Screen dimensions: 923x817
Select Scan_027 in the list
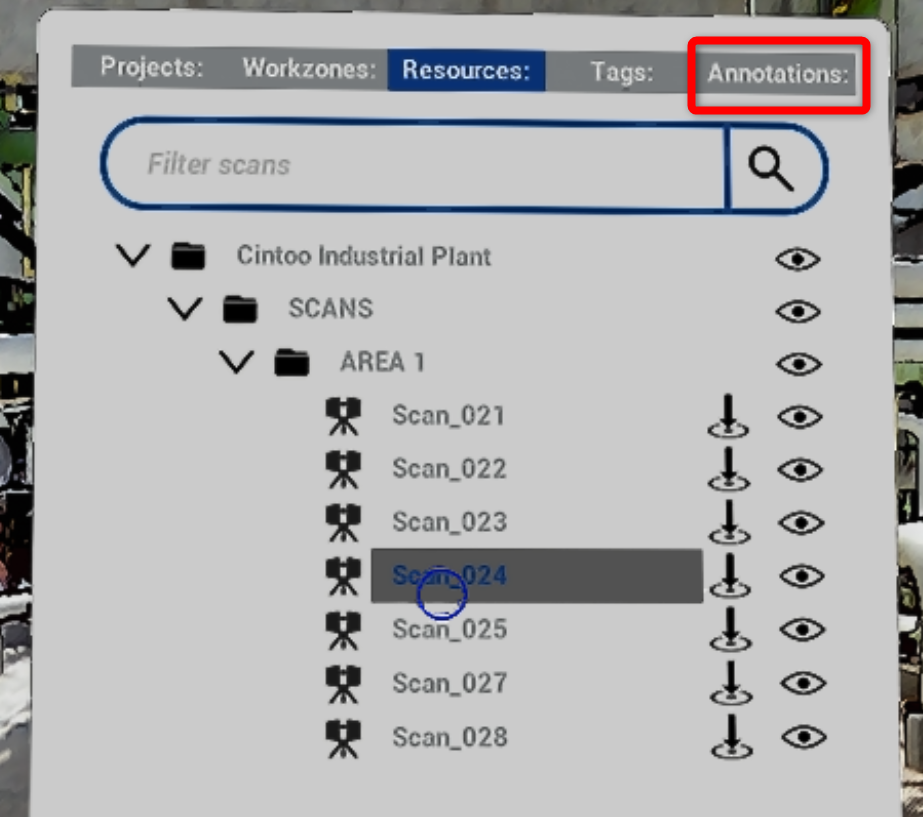point(449,683)
